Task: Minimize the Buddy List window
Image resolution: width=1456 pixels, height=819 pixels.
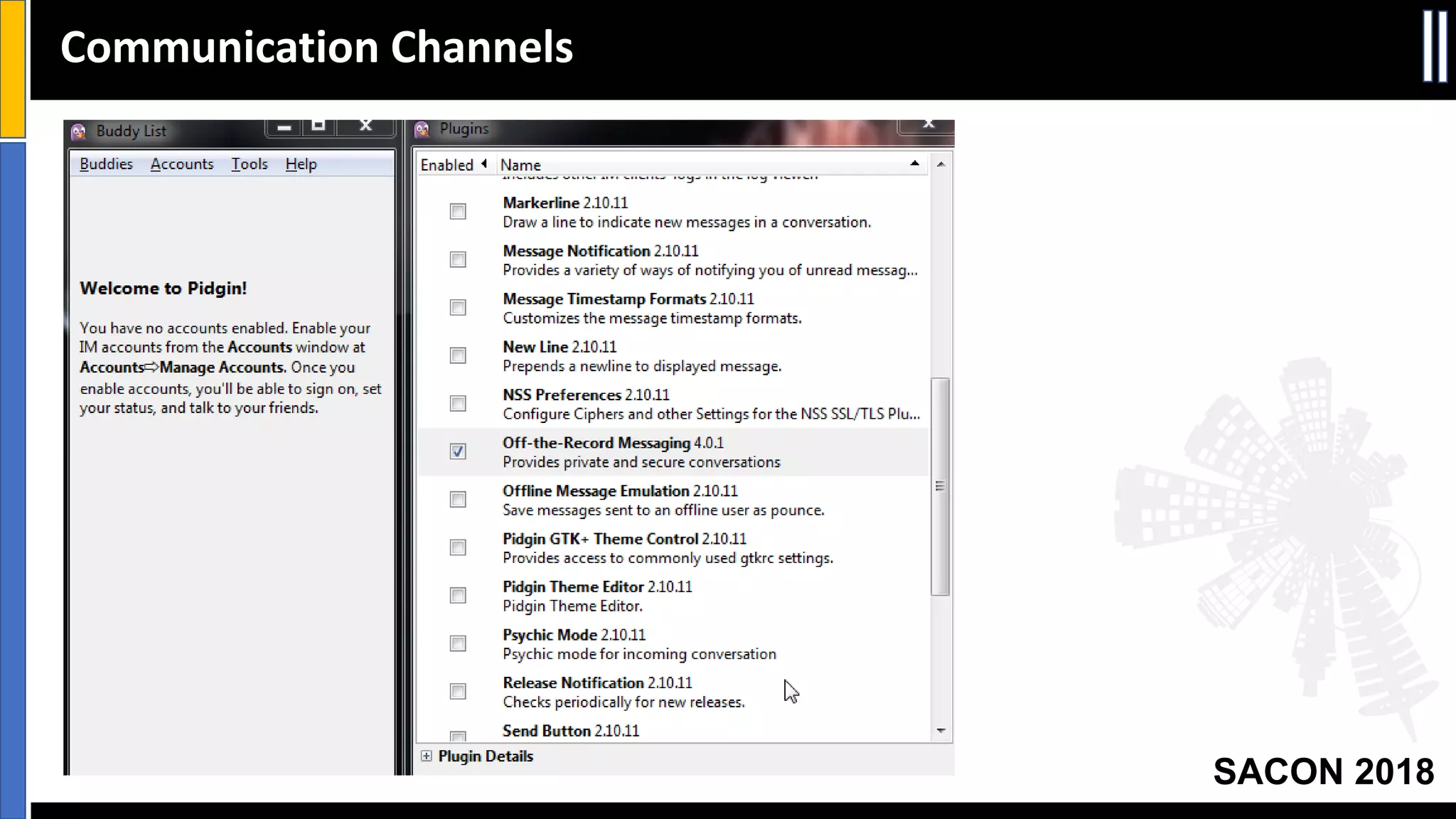Action: point(284,127)
